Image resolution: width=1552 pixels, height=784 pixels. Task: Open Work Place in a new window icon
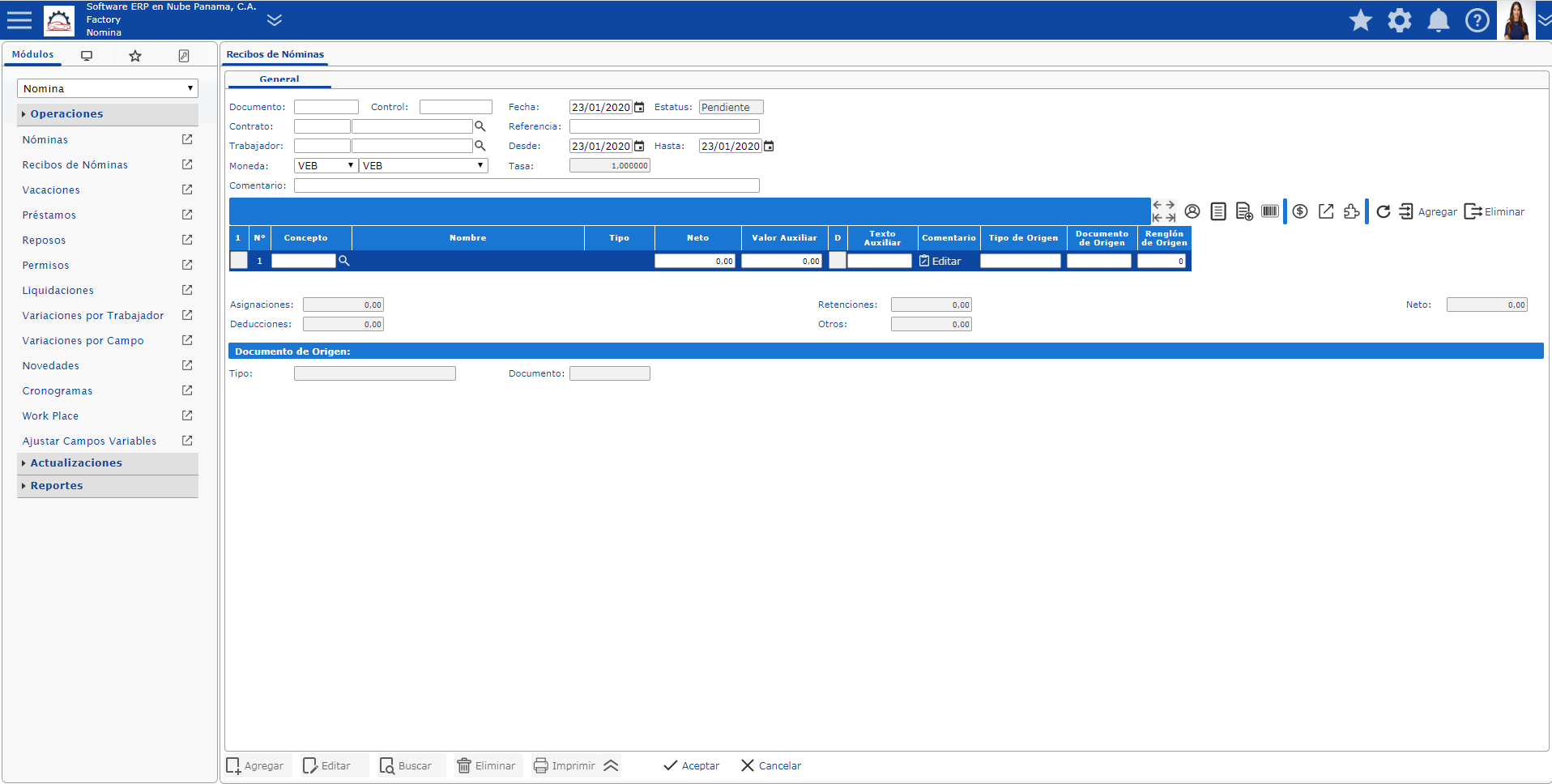point(187,415)
